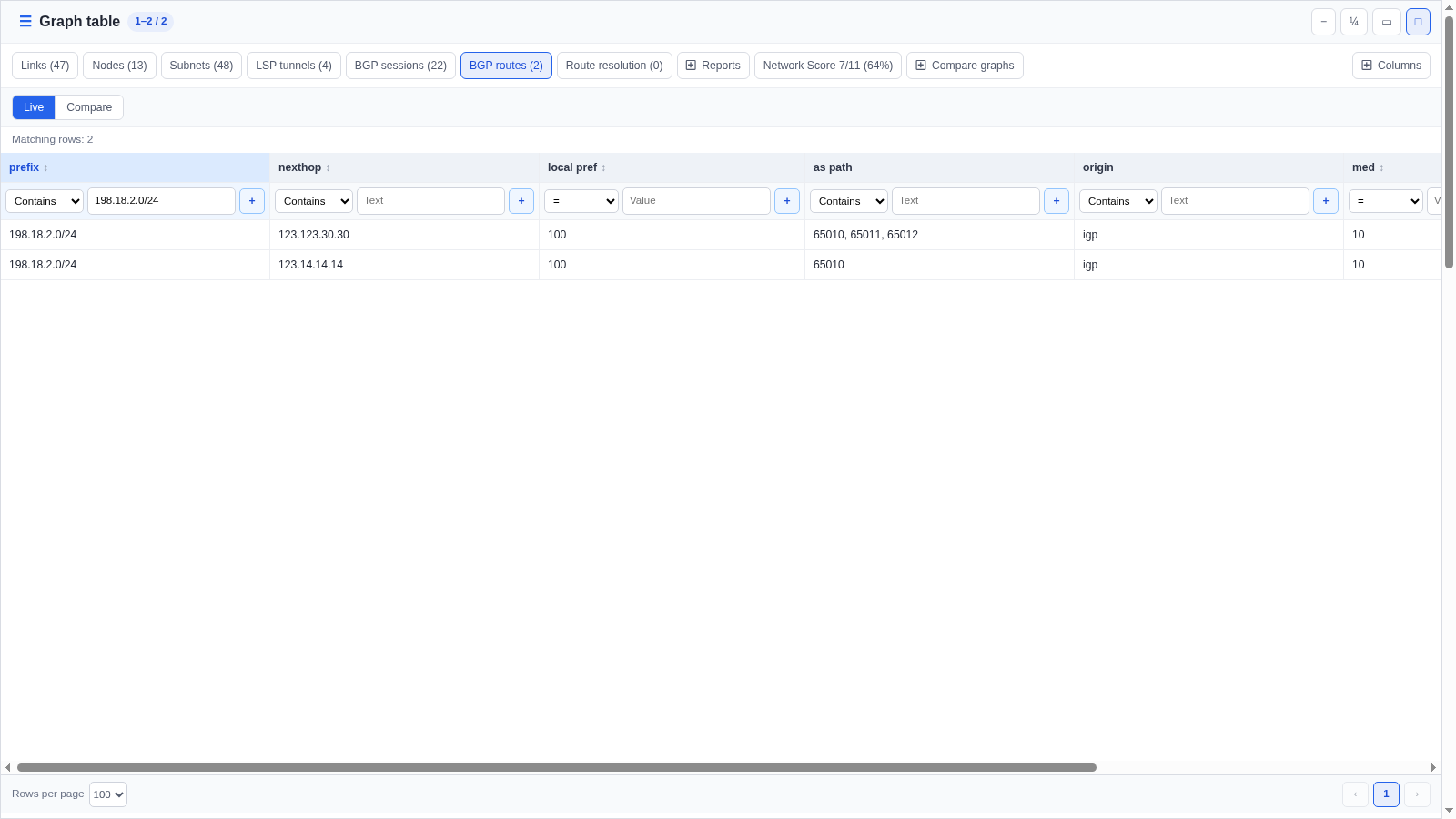Click the 1–2 / 2 count badge
Screen dimensions: 1456x819
tap(150, 21)
